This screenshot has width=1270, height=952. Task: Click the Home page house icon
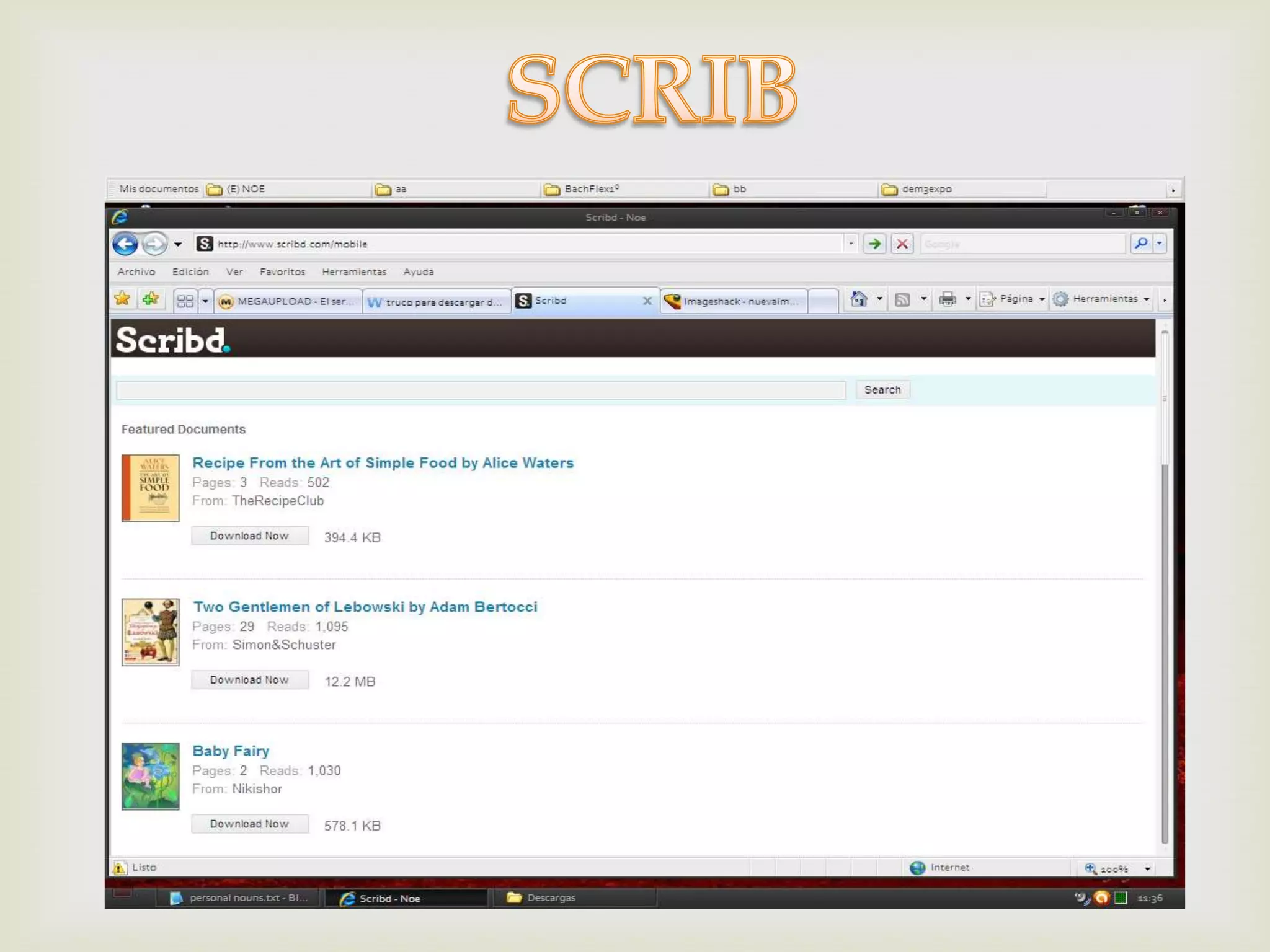tap(859, 299)
